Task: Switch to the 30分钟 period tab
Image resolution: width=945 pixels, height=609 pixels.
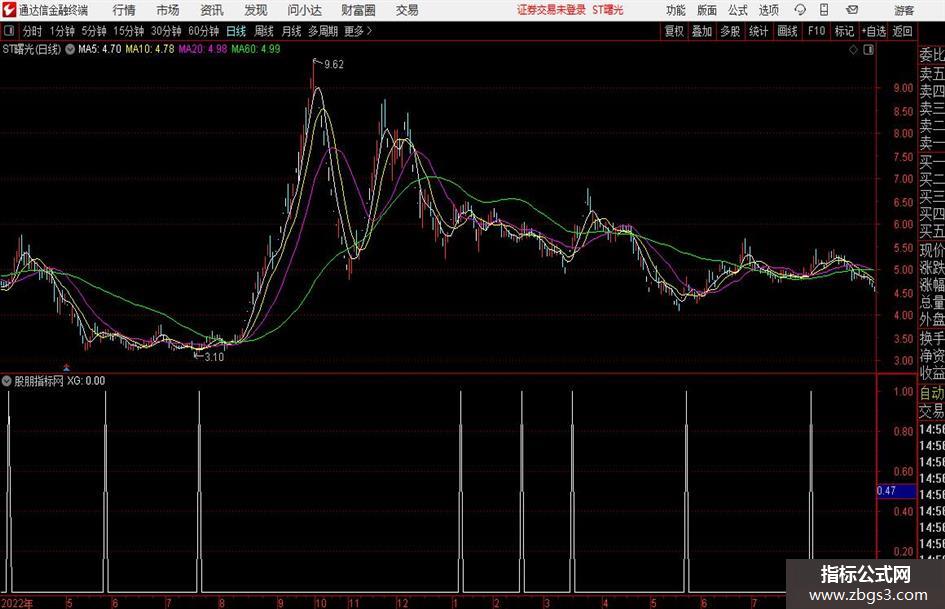Action: click(166, 31)
